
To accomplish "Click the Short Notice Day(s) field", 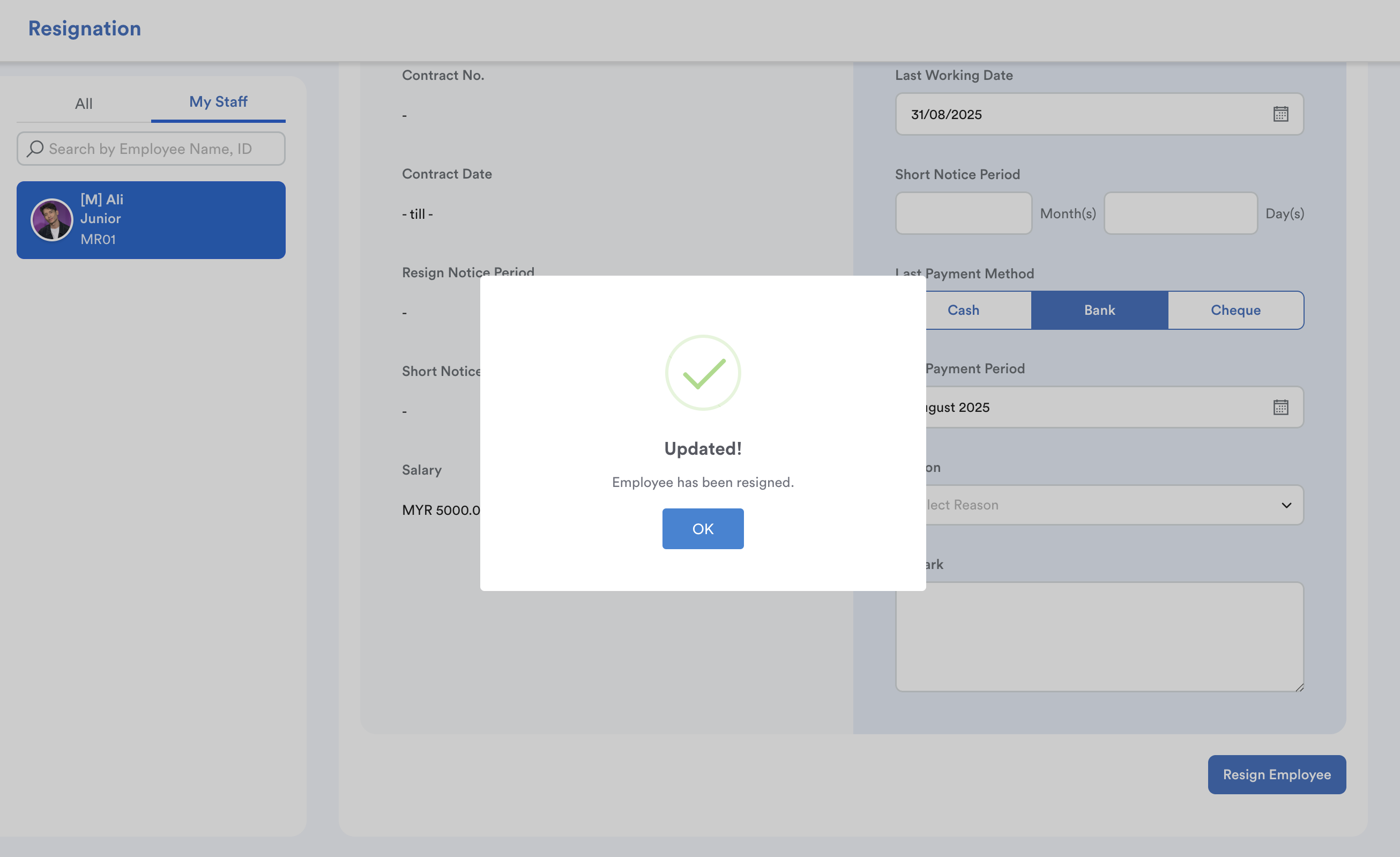I will [1180, 213].
